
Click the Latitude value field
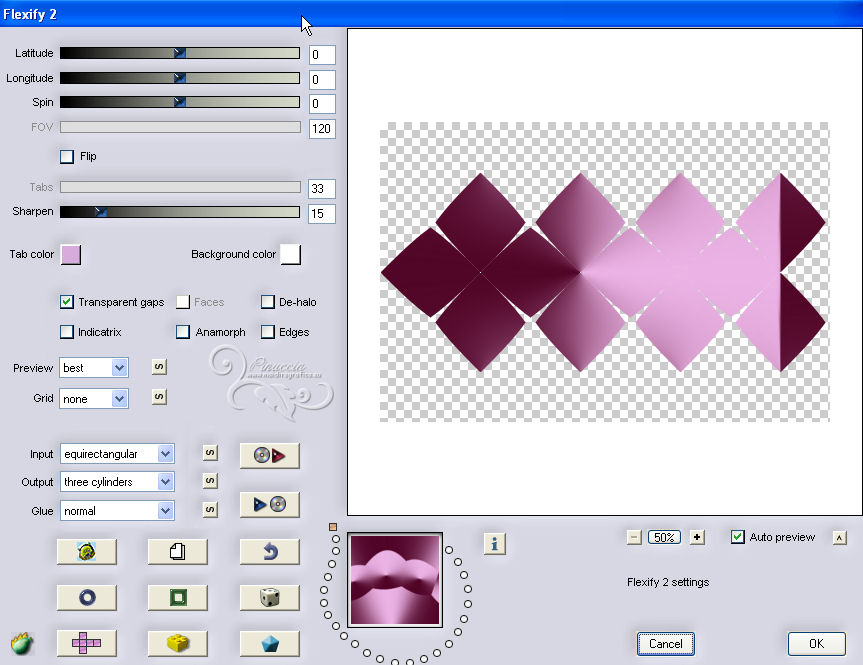pos(322,54)
